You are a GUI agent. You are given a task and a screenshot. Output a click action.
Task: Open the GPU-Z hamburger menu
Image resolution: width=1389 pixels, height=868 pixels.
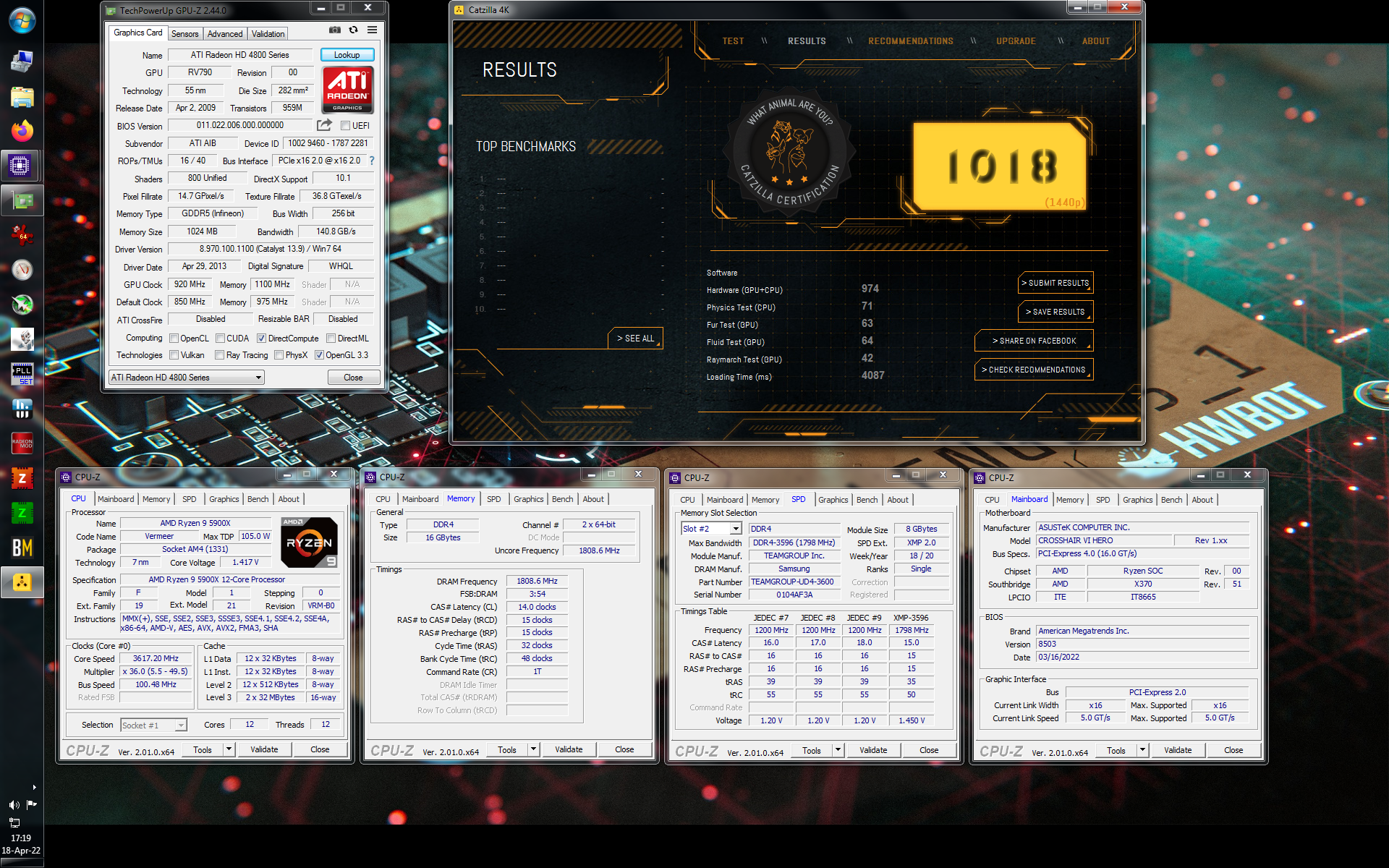[x=372, y=30]
